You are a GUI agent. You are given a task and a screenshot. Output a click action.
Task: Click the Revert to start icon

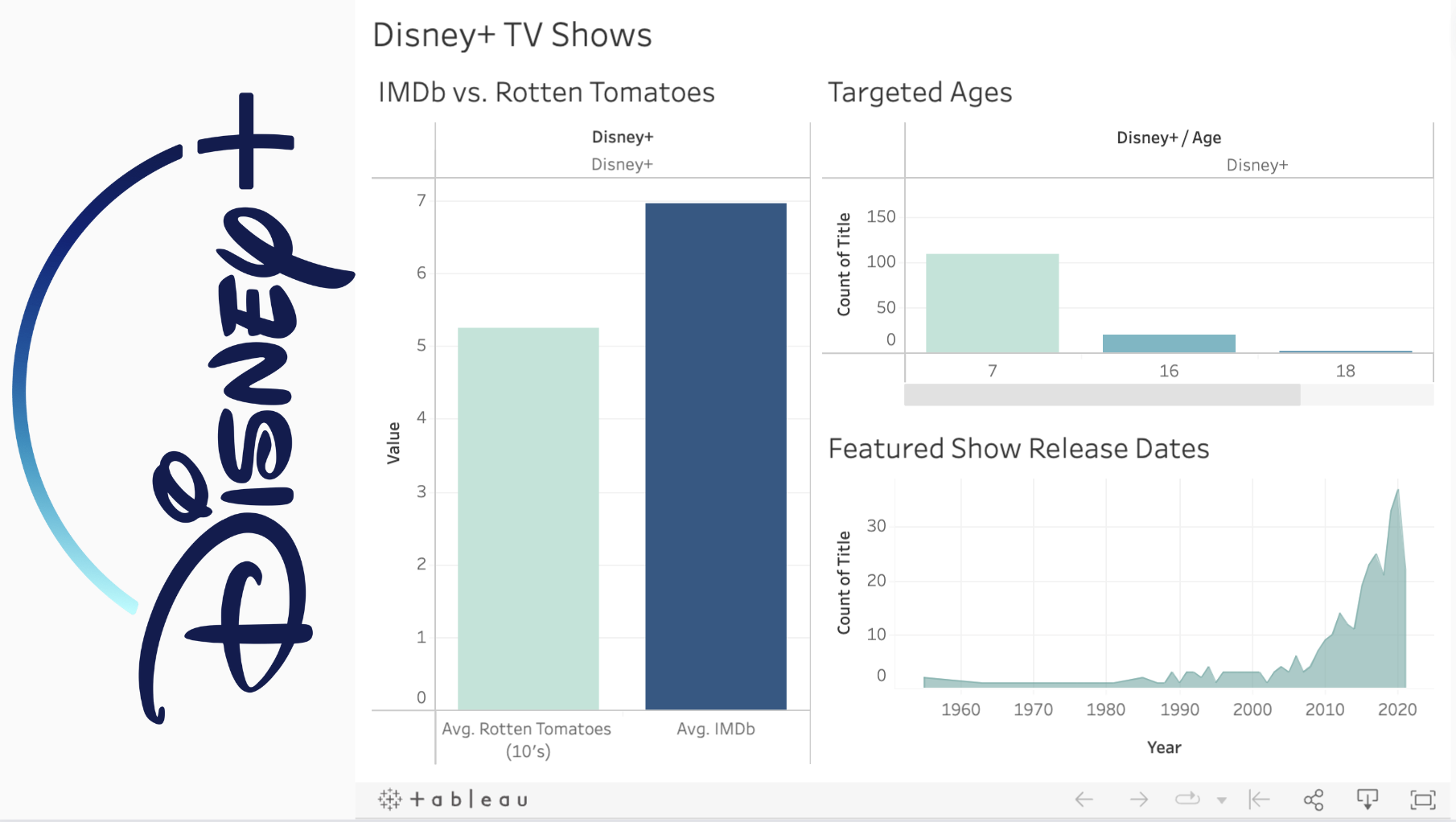(x=1260, y=799)
